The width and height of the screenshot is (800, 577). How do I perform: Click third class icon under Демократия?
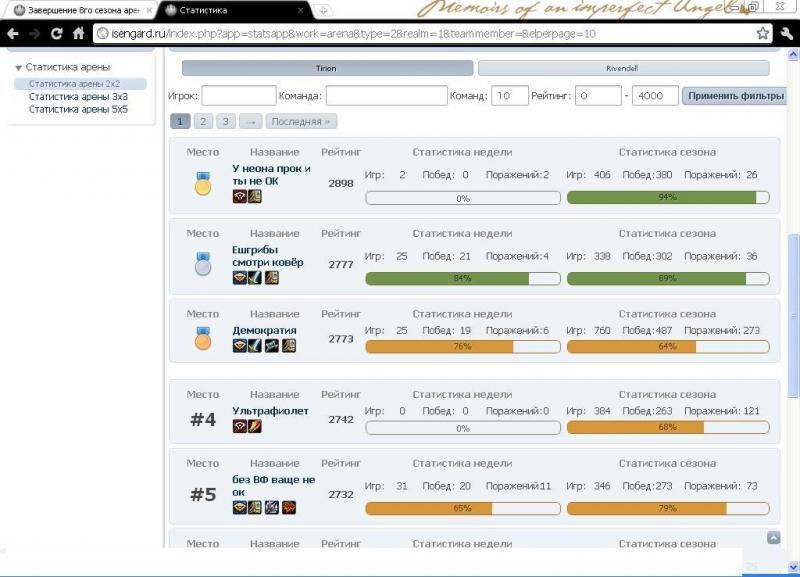[272, 345]
